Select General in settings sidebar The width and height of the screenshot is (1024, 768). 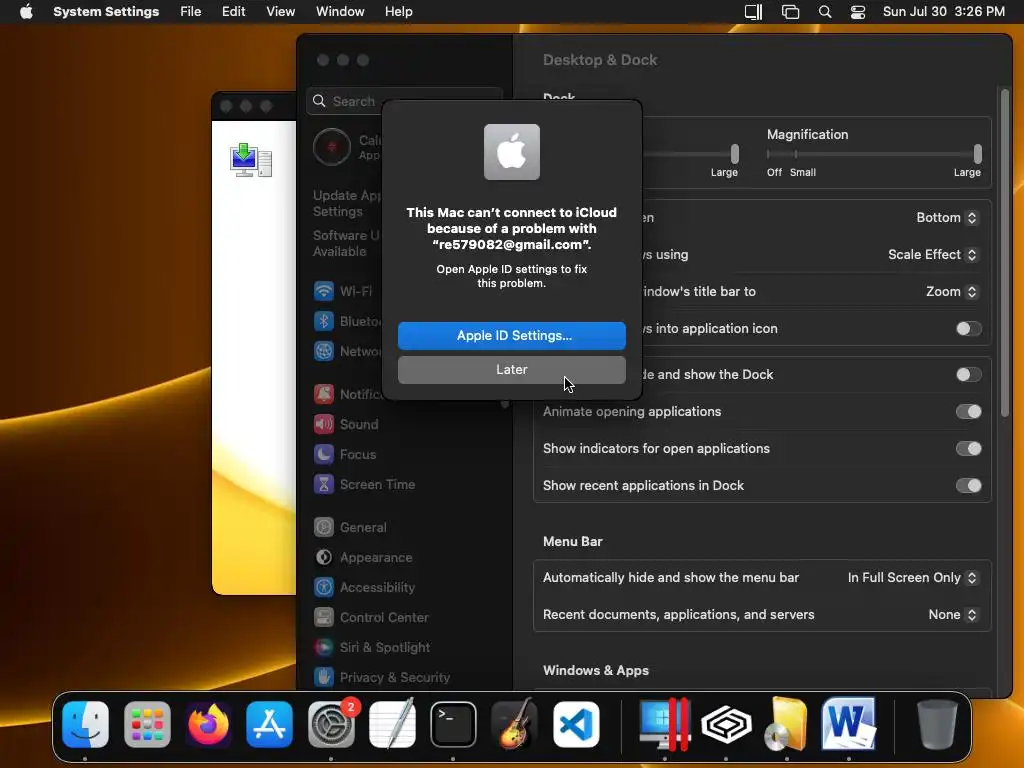click(x=351, y=527)
